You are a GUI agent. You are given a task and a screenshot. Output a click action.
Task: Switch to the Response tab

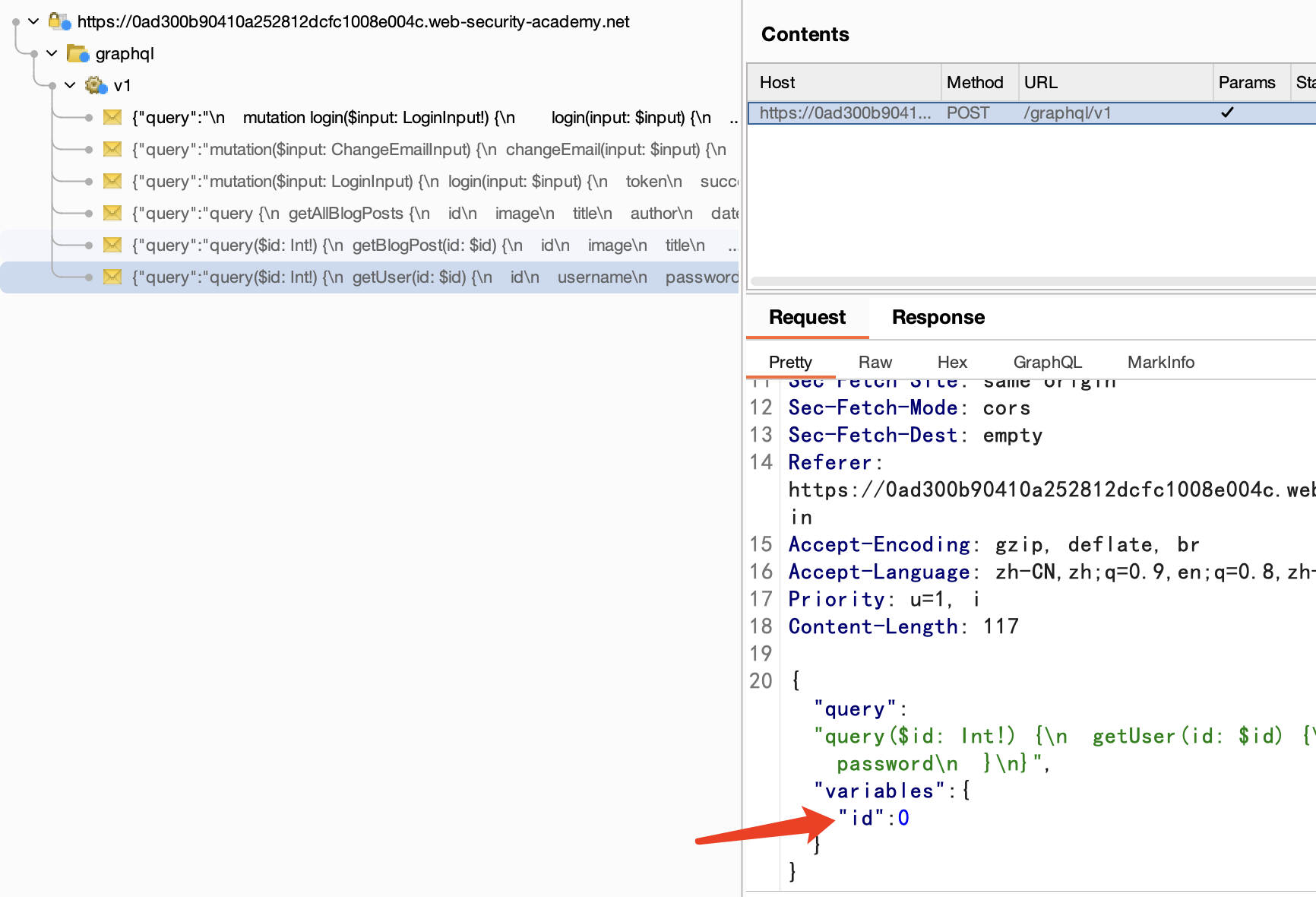pos(938,317)
